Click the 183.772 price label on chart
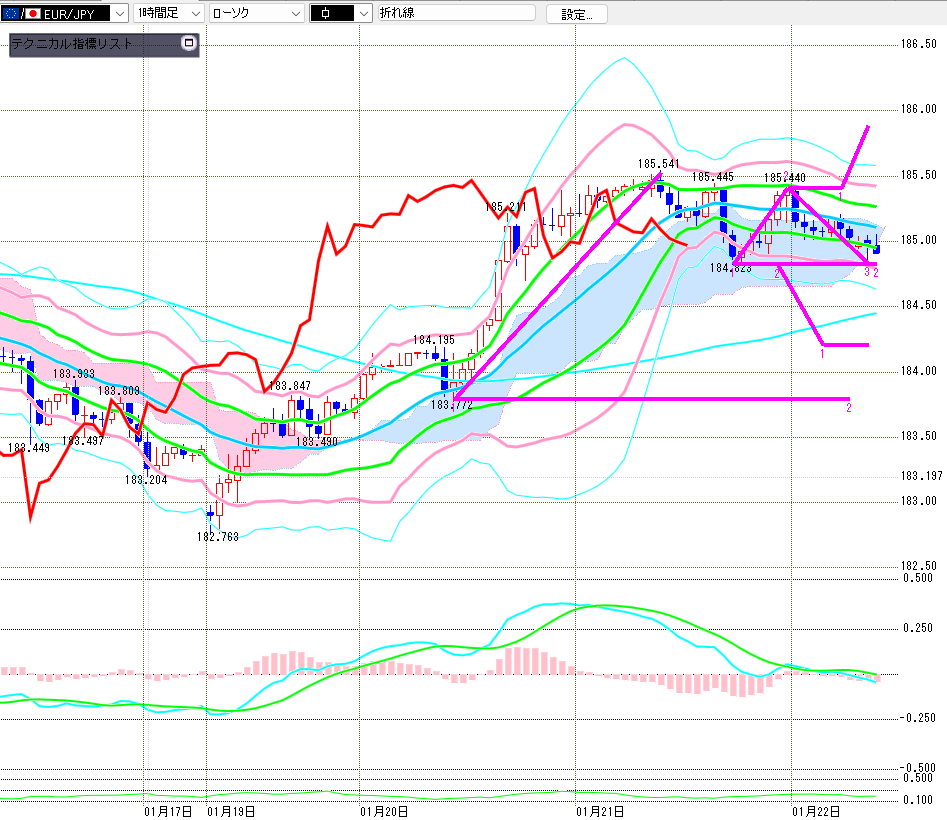The width and height of the screenshot is (947, 820). (451, 405)
